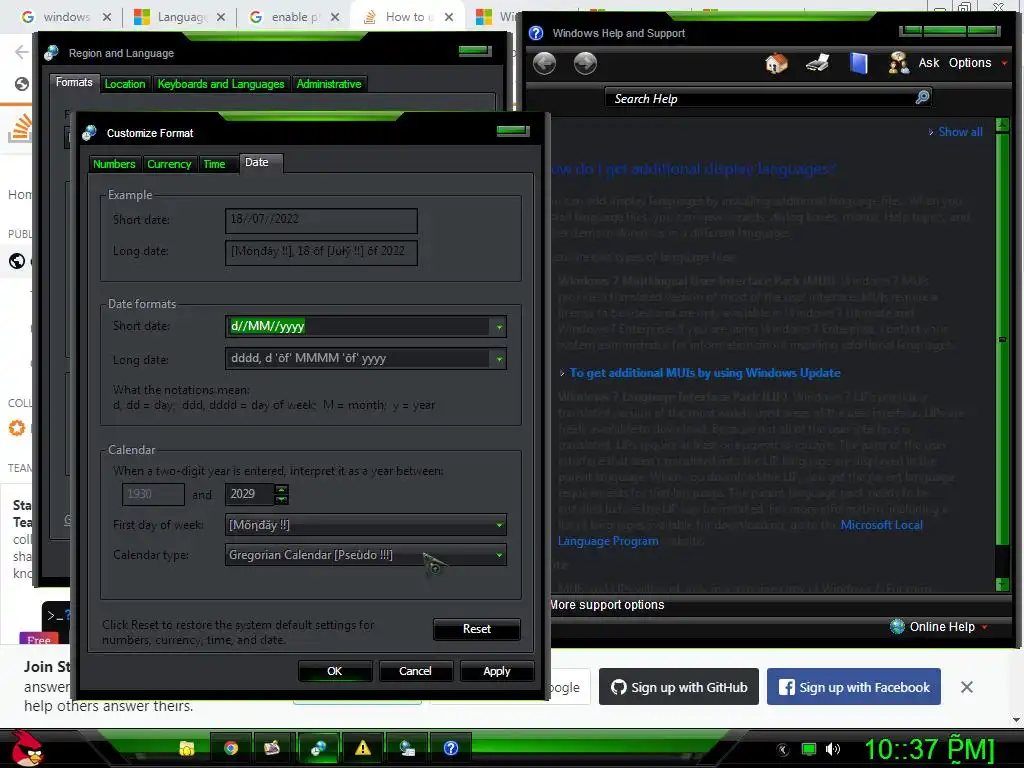This screenshot has height=768, width=1024.
Task: Select Formats tab in Region and Language
Action: coord(74,82)
